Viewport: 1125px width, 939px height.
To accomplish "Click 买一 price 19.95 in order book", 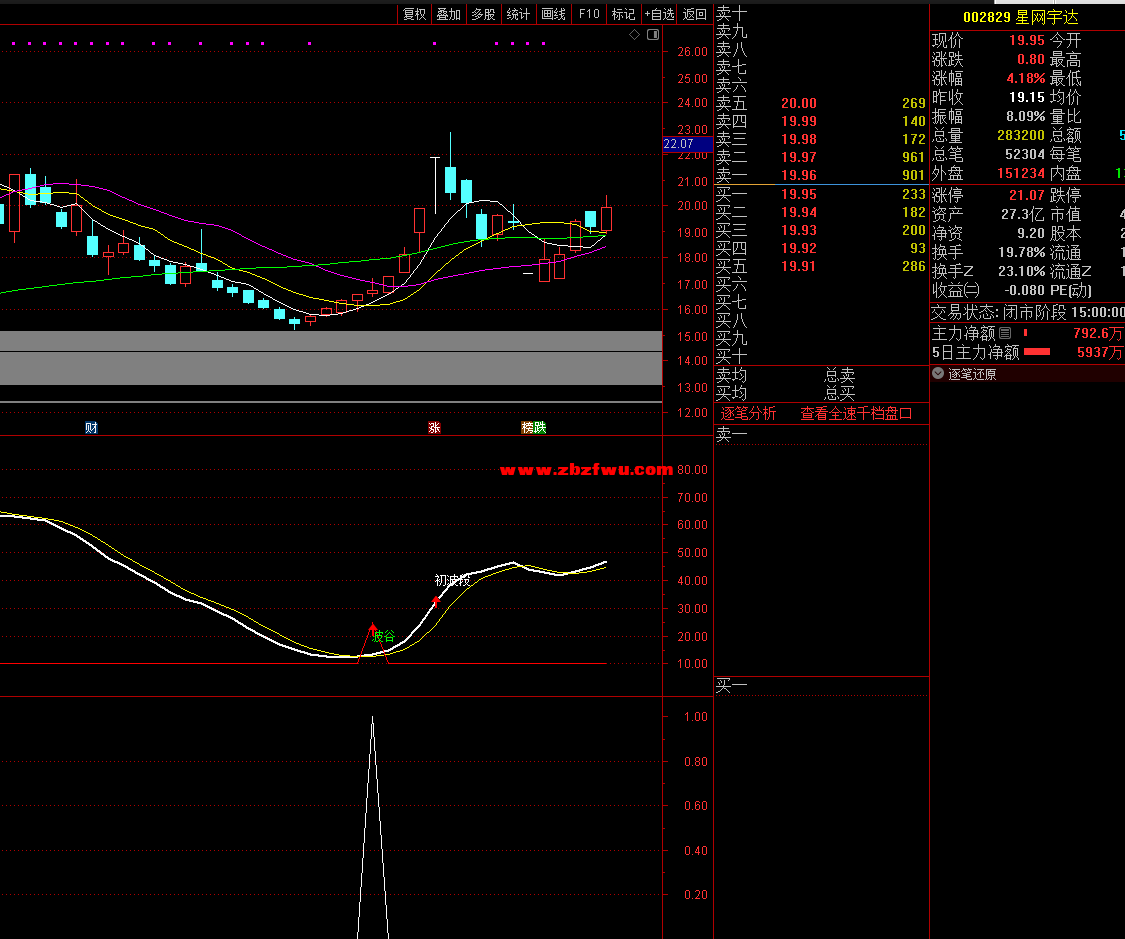I will pos(799,194).
